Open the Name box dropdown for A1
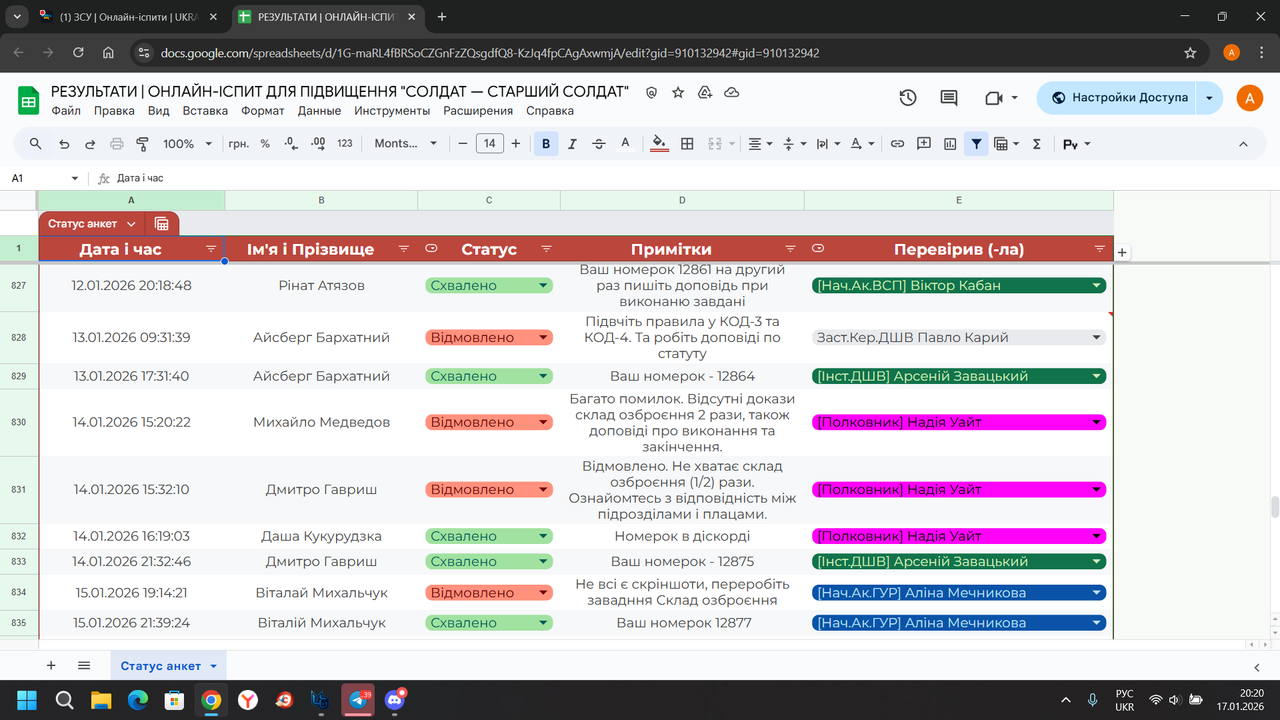This screenshot has height=720, width=1280. pos(75,178)
